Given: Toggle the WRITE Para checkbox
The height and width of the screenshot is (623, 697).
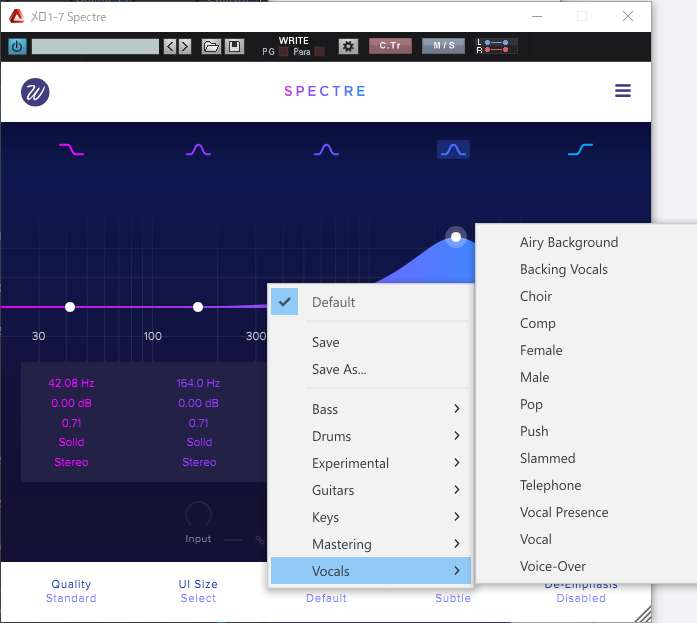Looking at the screenshot, I should 319,52.
